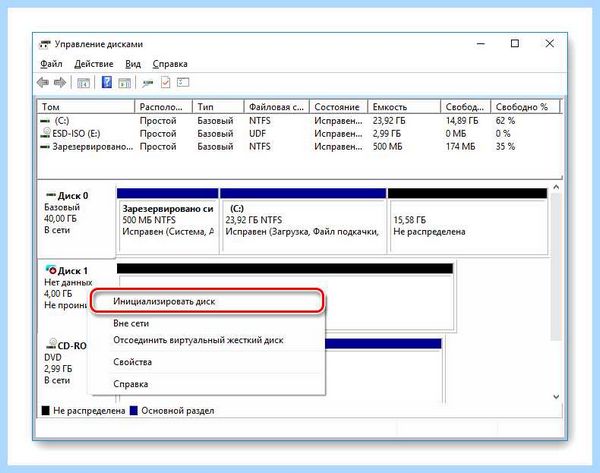Image resolution: width=600 pixels, height=473 pixels.
Task: Click the 62 % free cell
Action: coord(505,121)
